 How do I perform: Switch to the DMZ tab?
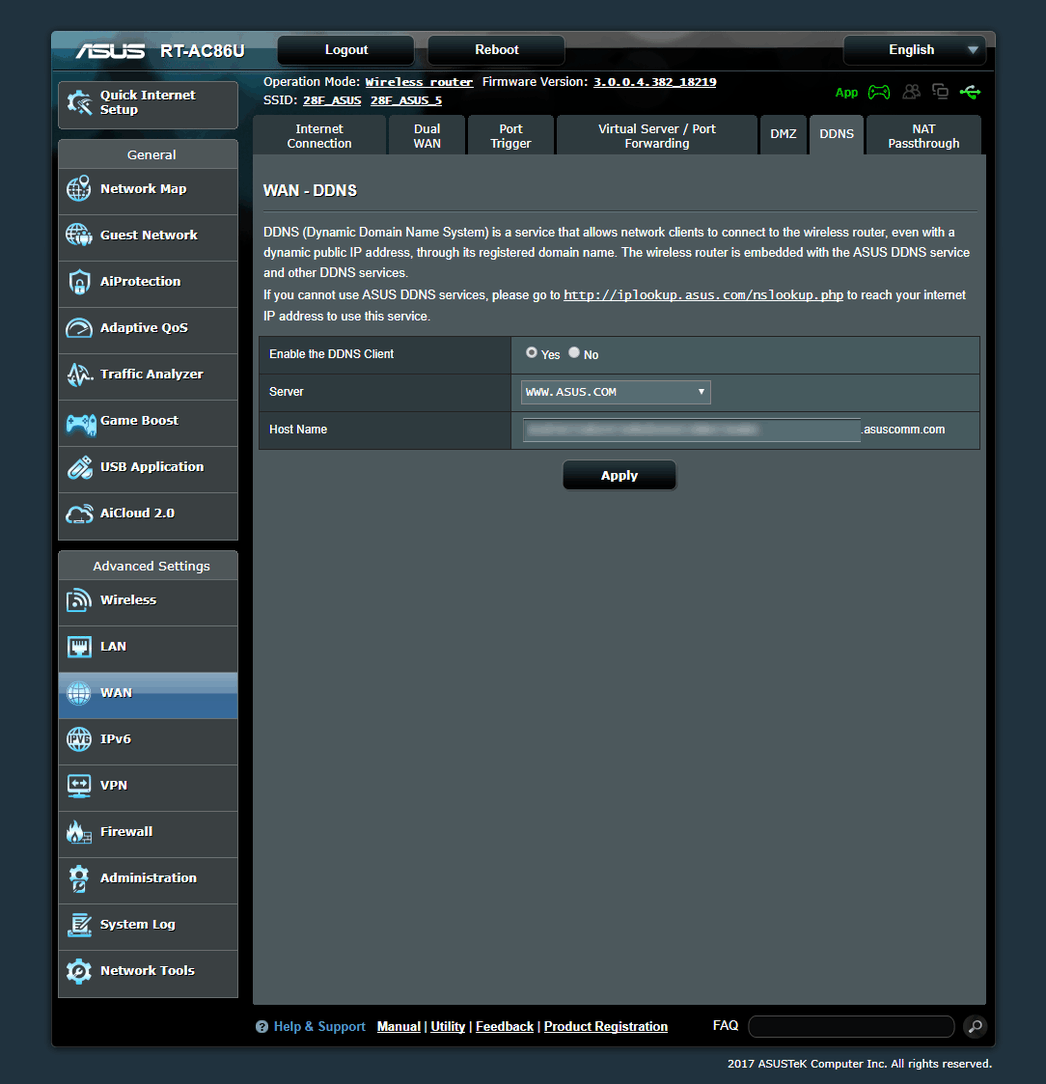tap(783, 134)
